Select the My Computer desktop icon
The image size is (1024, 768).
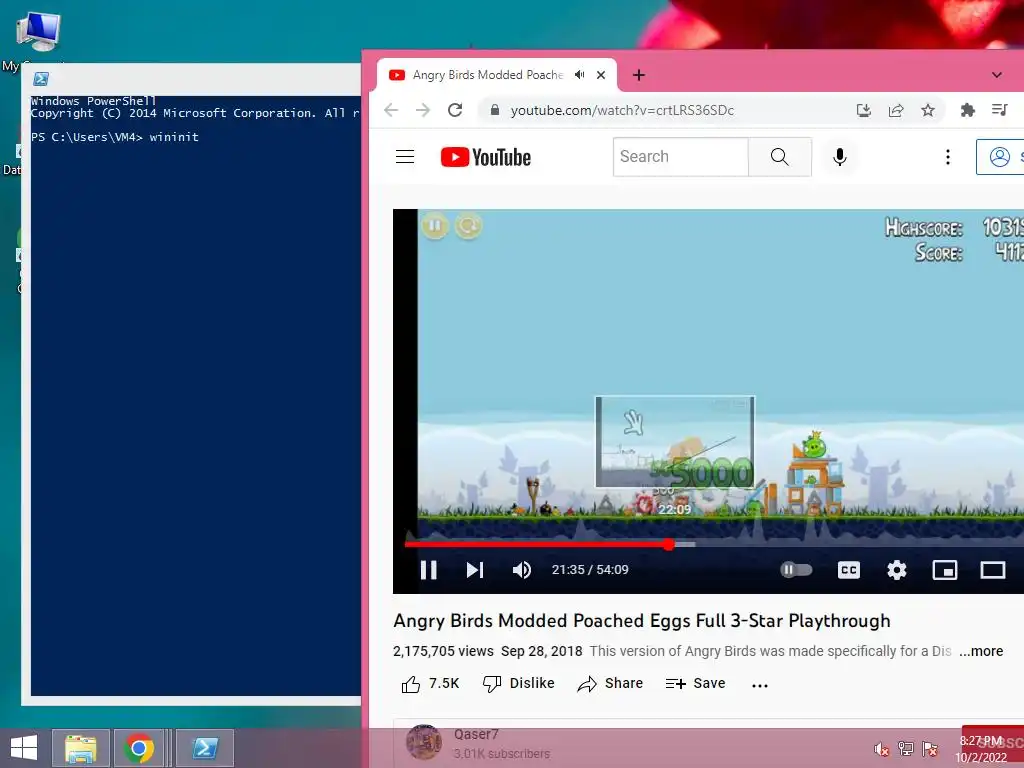[37, 39]
